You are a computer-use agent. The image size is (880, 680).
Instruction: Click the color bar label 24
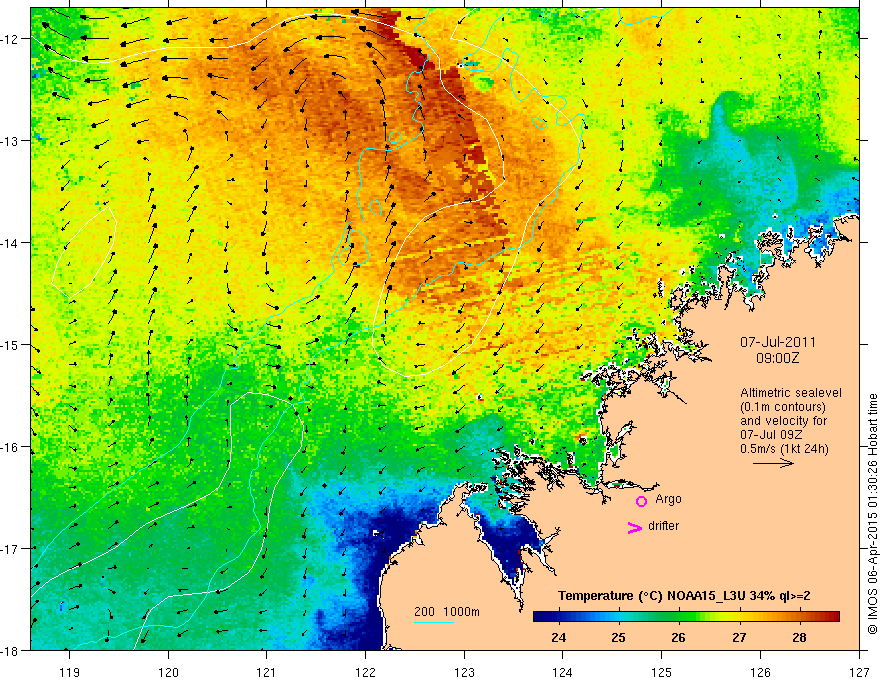point(558,637)
